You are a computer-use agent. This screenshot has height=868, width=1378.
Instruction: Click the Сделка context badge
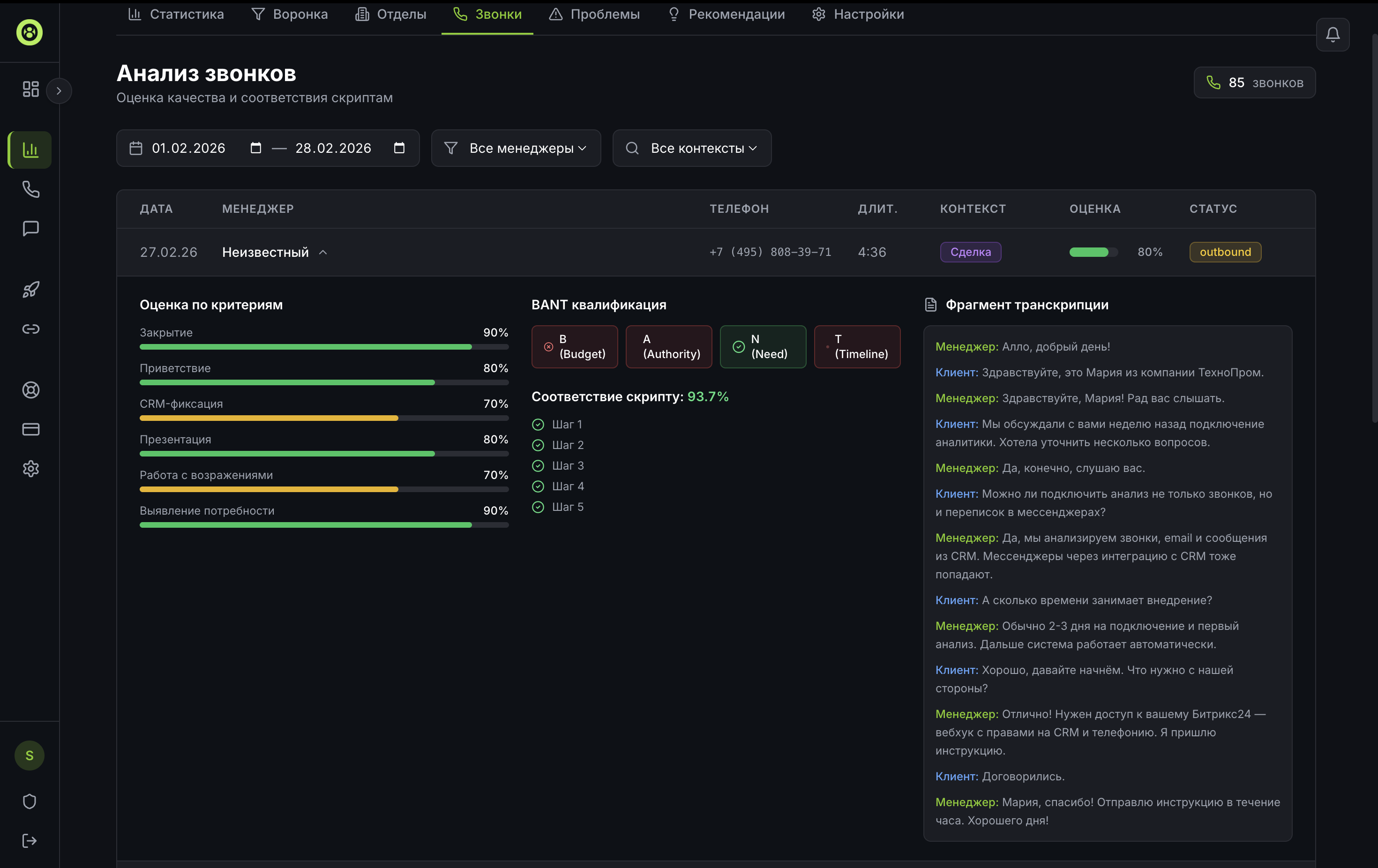[970, 252]
